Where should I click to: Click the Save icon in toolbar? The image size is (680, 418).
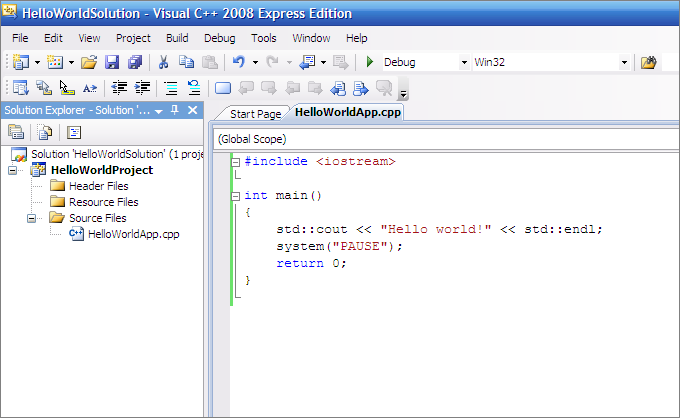[112, 62]
